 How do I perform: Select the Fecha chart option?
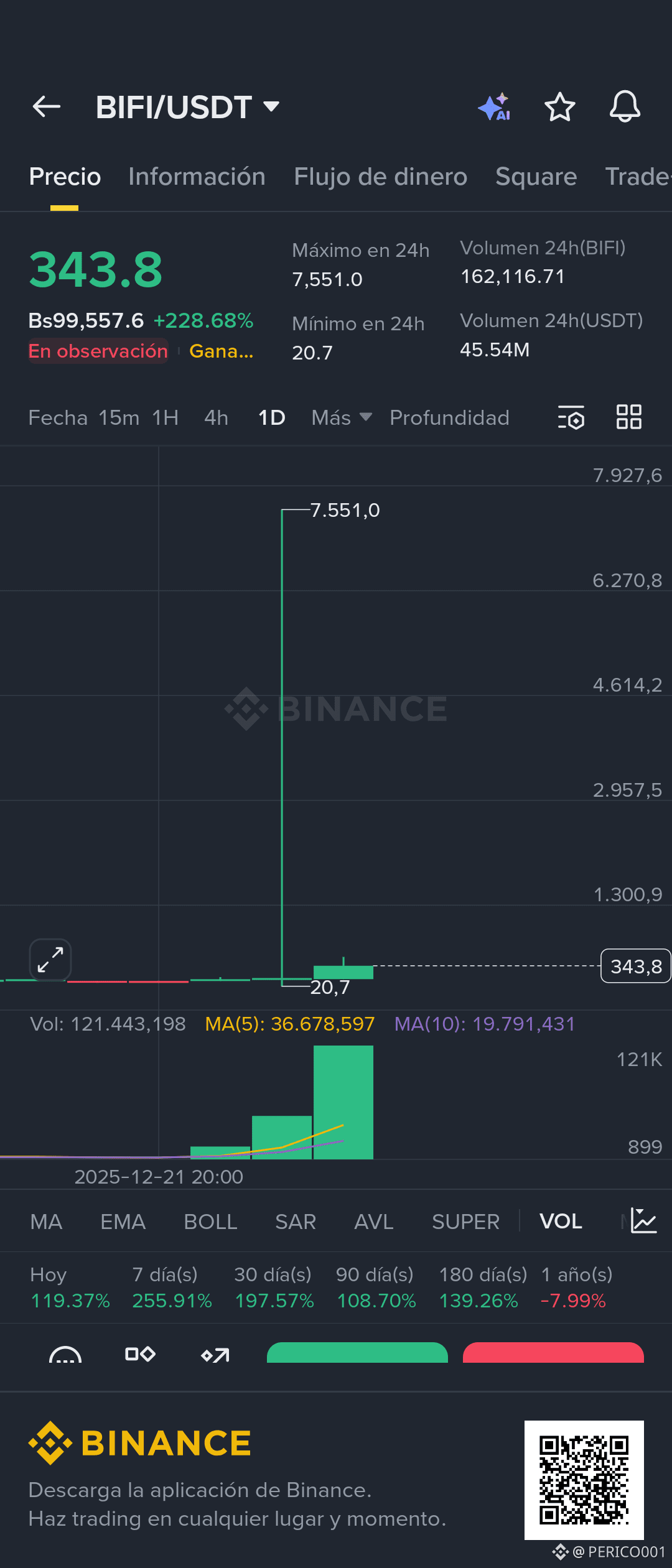pyautogui.click(x=58, y=417)
